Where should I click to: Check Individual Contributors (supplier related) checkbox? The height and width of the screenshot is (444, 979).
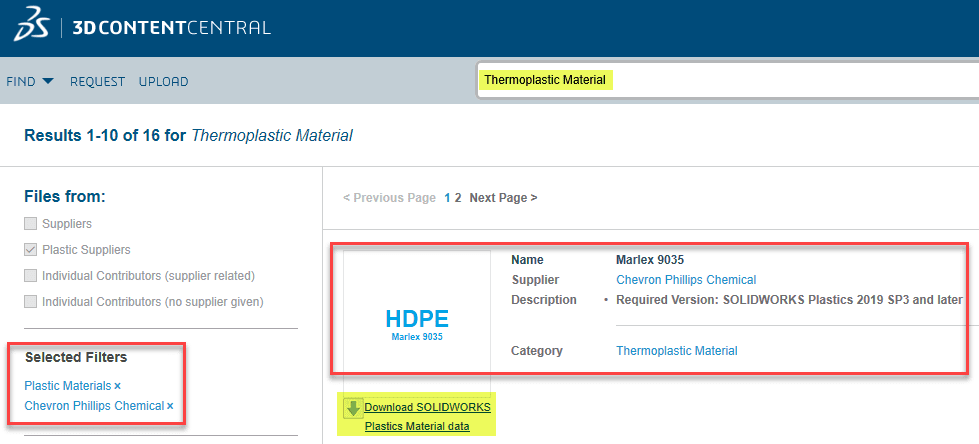pos(30,275)
